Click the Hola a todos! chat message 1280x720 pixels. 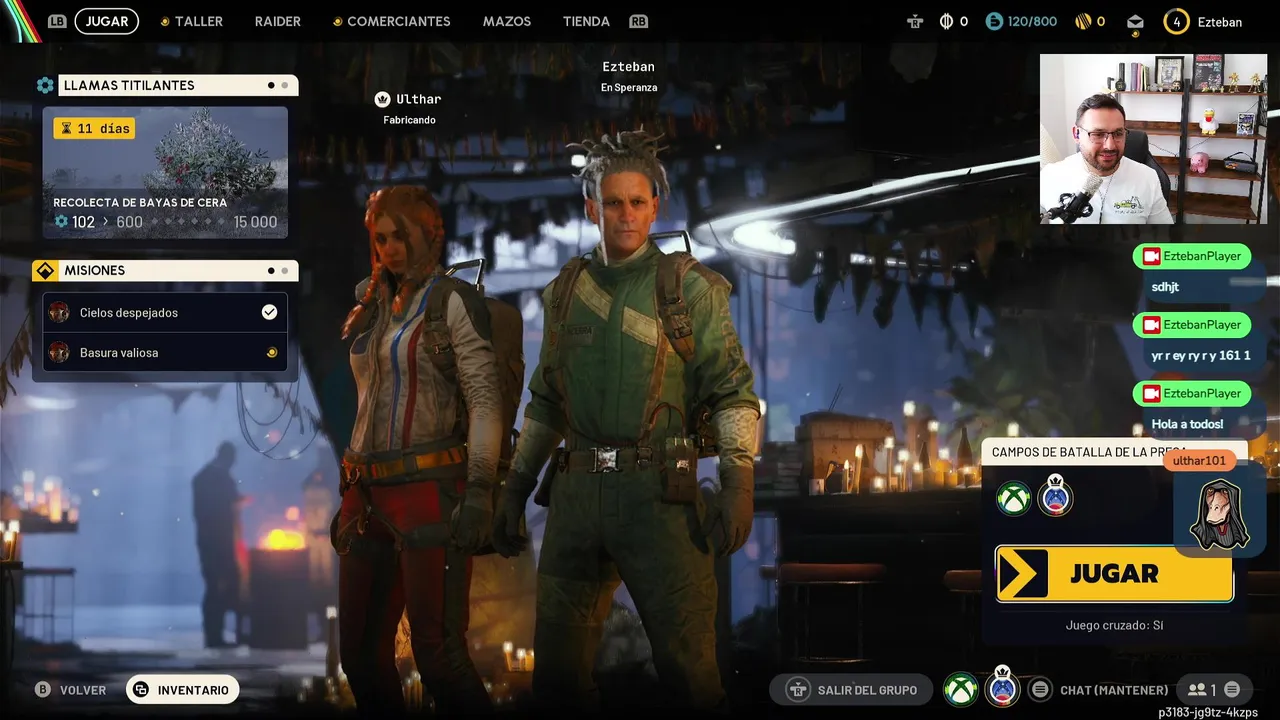point(1187,424)
